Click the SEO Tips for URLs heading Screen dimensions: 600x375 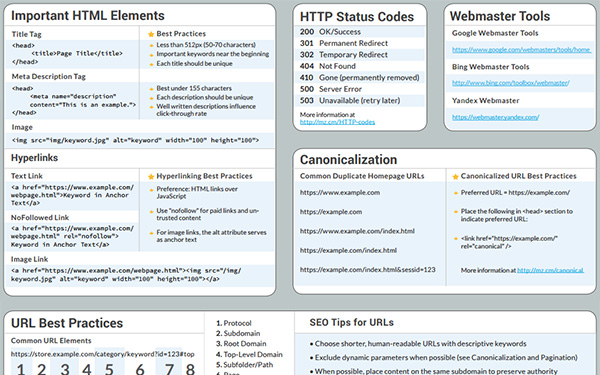[x=351, y=323]
